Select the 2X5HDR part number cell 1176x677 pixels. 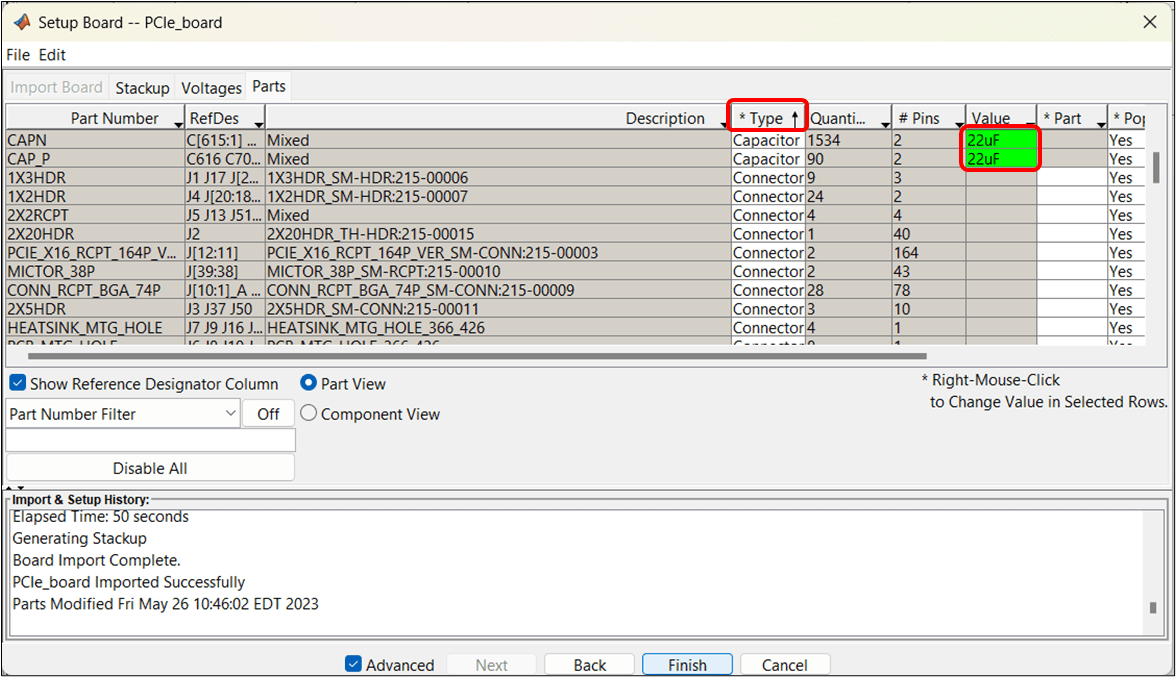(95, 309)
